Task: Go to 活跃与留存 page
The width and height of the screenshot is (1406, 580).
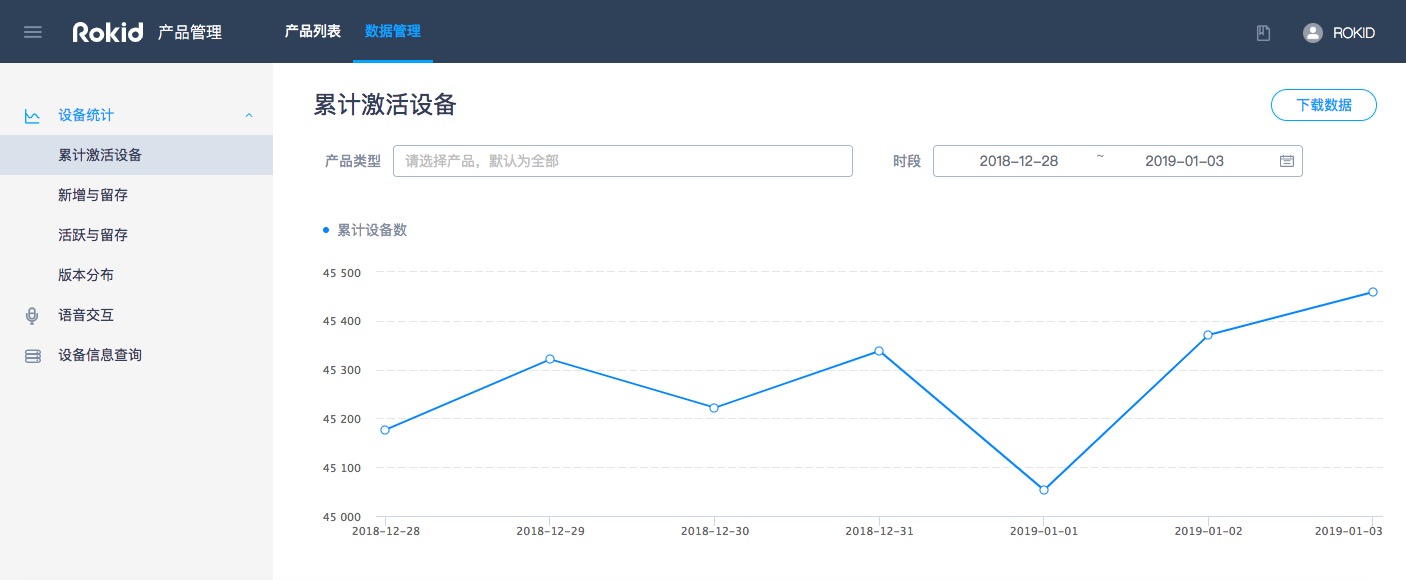Action: point(93,235)
